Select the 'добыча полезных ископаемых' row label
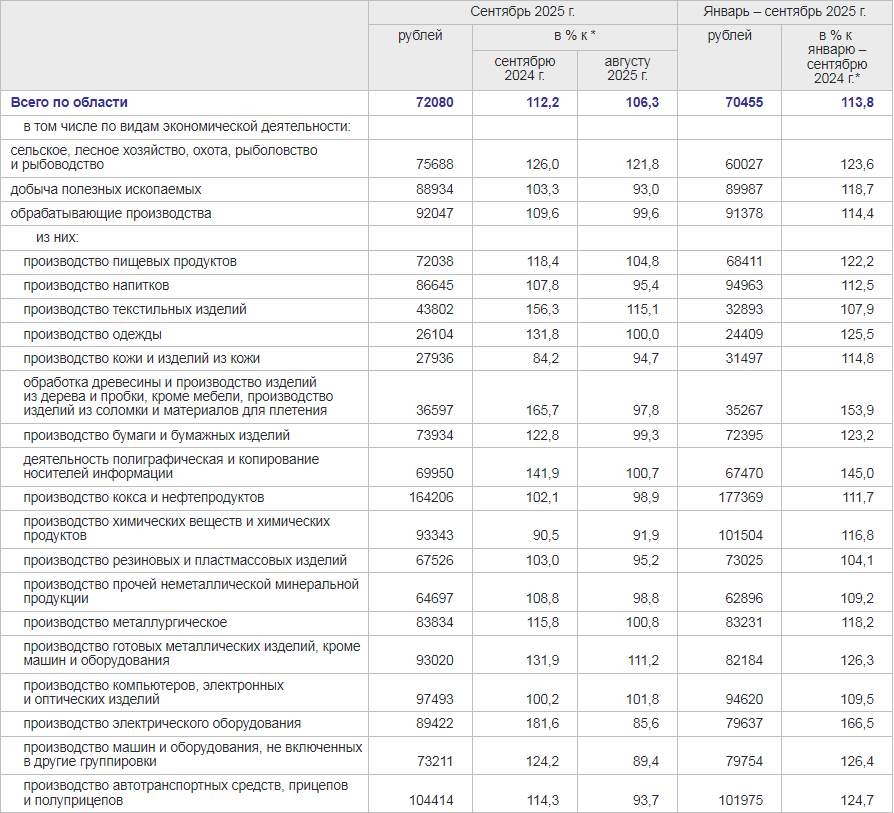The width and height of the screenshot is (894, 813). [x=106, y=189]
